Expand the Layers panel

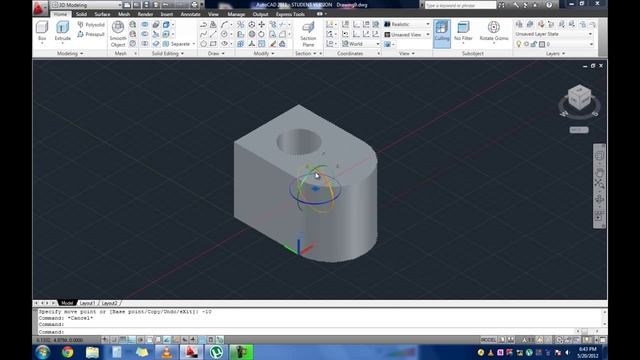(x=555, y=53)
